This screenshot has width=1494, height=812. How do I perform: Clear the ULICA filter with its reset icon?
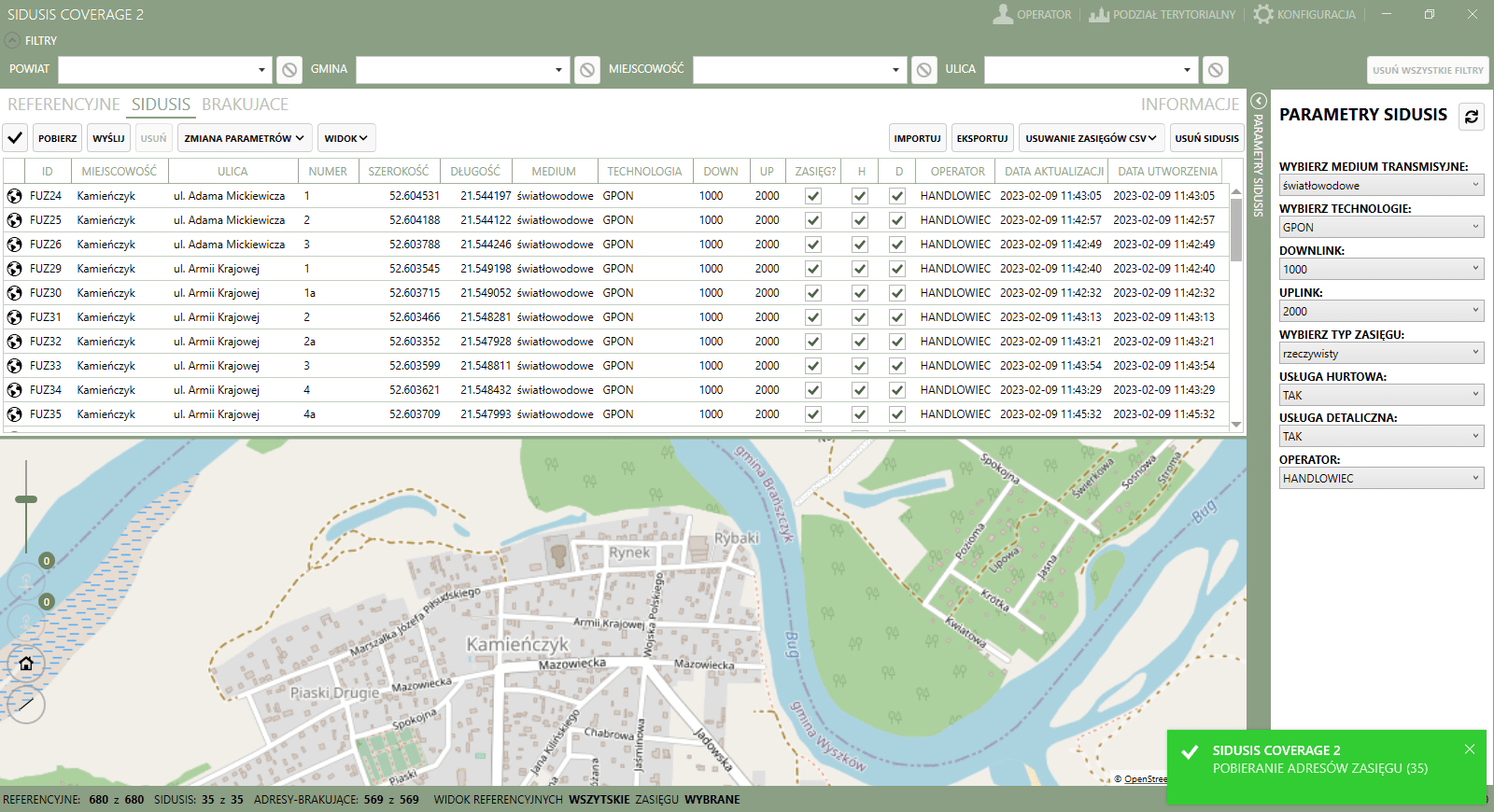[1215, 70]
